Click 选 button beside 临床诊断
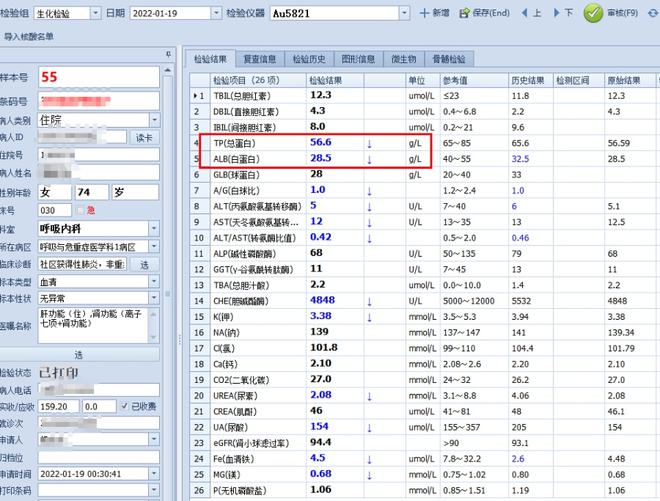The image size is (660, 501). point(144,265)
